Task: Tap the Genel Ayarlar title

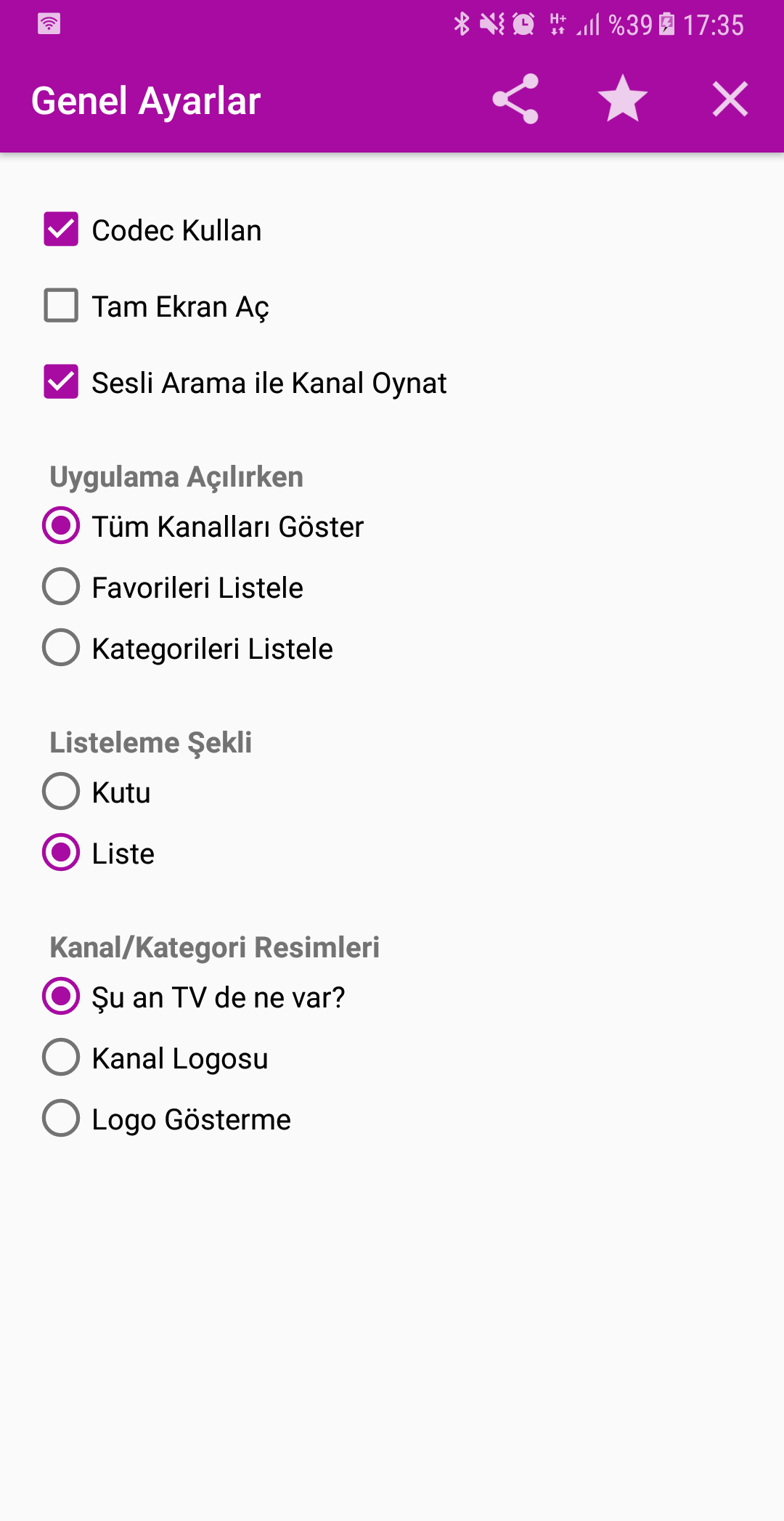Action: point(146,100)
